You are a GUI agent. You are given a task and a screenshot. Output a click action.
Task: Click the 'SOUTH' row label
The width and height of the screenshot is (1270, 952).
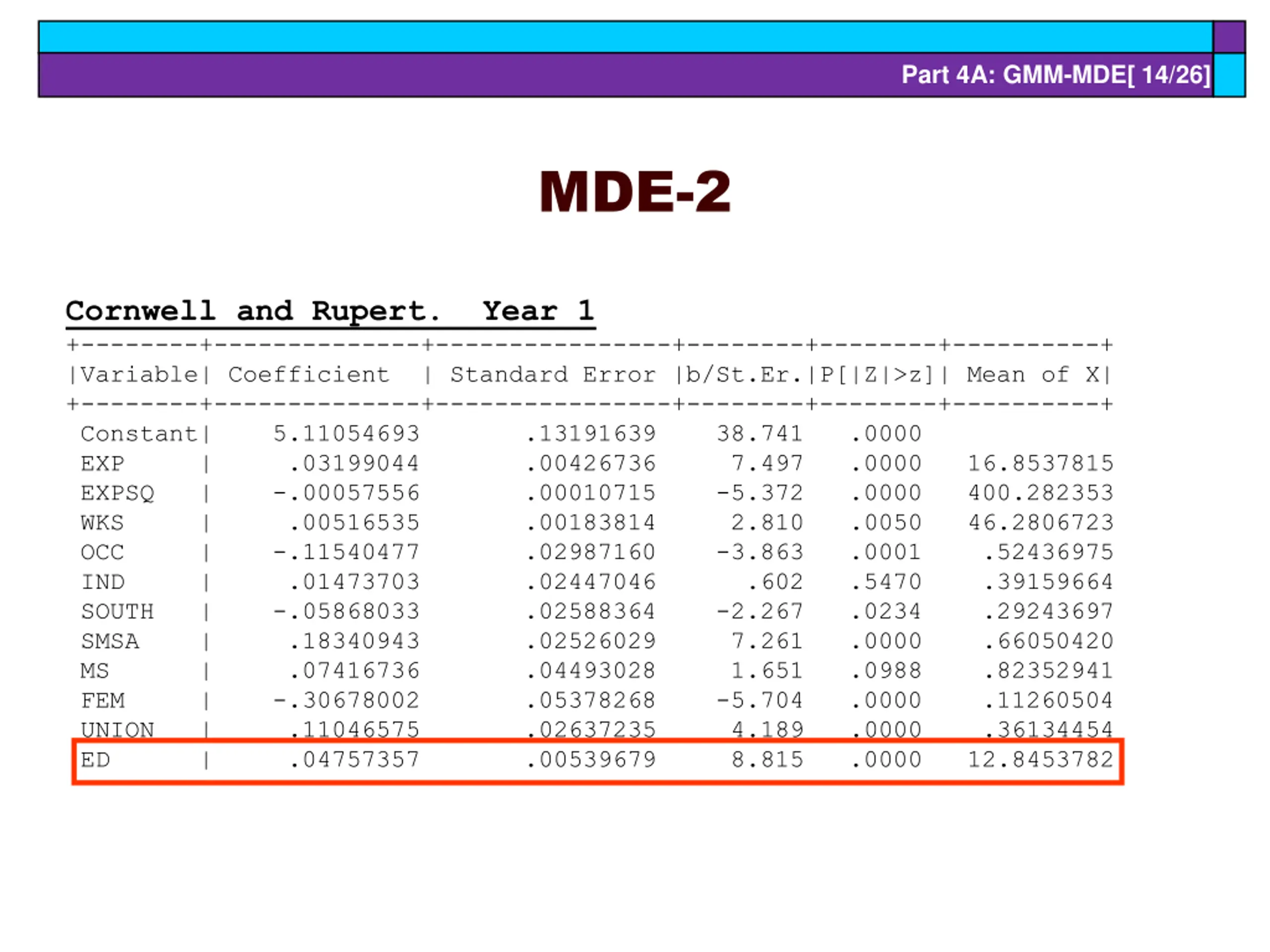(x=117, y=612)
